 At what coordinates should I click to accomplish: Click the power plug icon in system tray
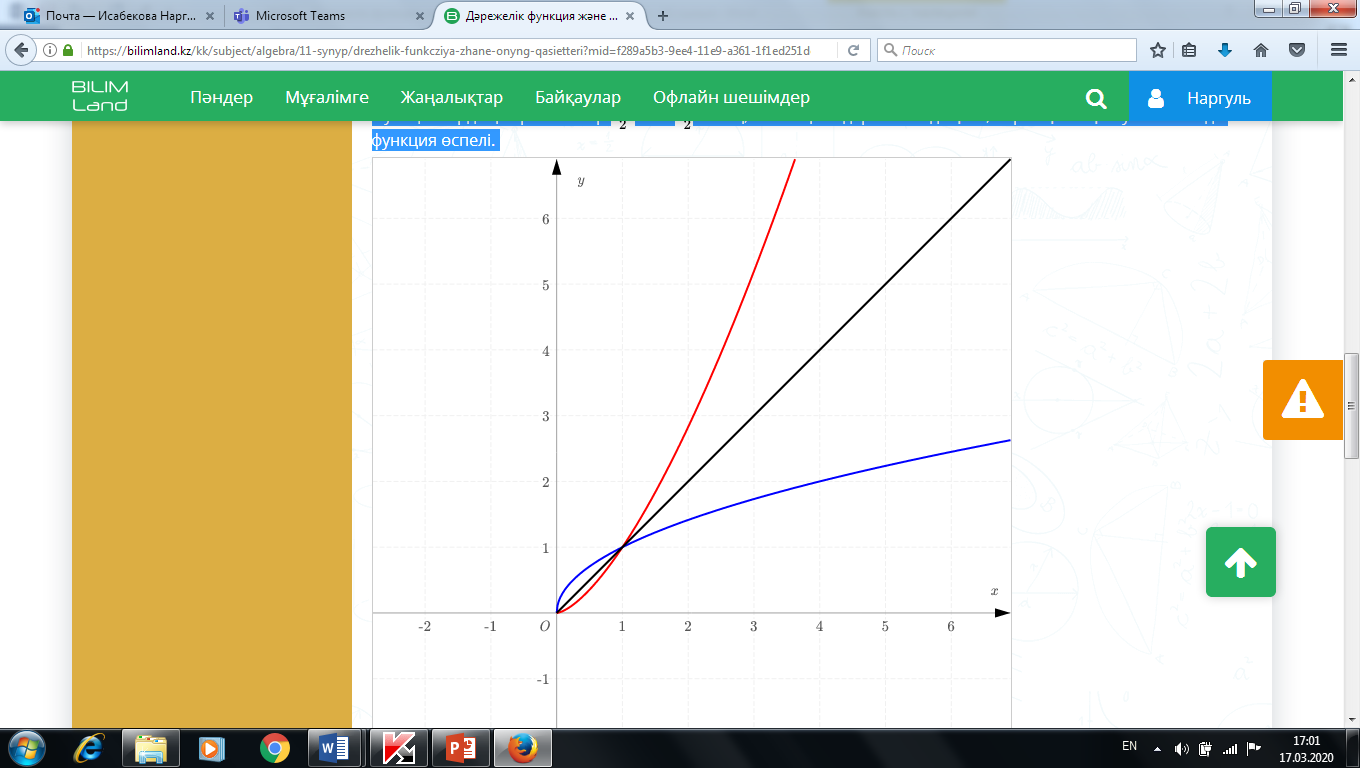pos(1206,748)
